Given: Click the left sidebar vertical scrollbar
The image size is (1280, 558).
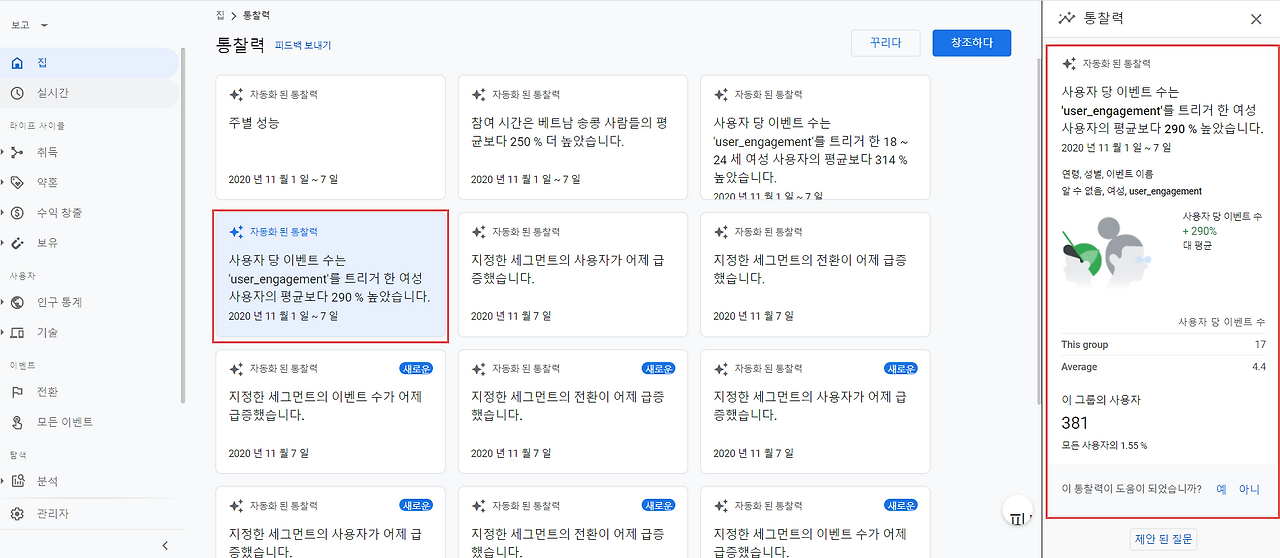Looking at the screenshot, I should pos(183,225).
